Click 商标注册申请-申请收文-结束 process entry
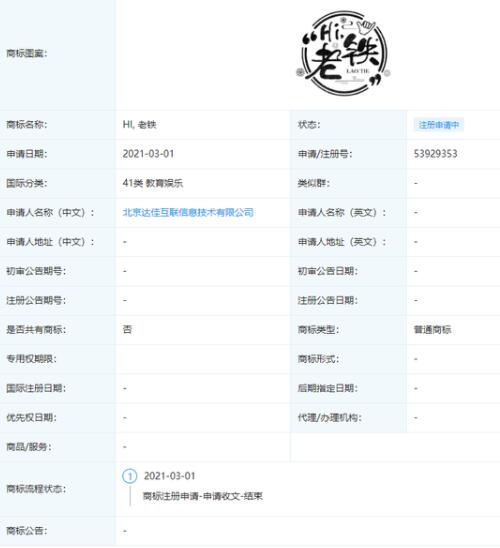 (203, 496)
